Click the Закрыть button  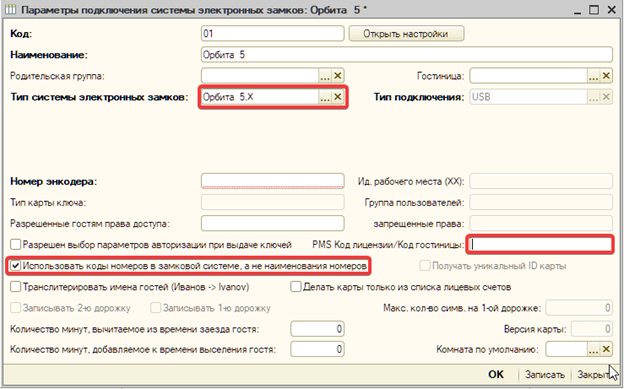[595, 374]
